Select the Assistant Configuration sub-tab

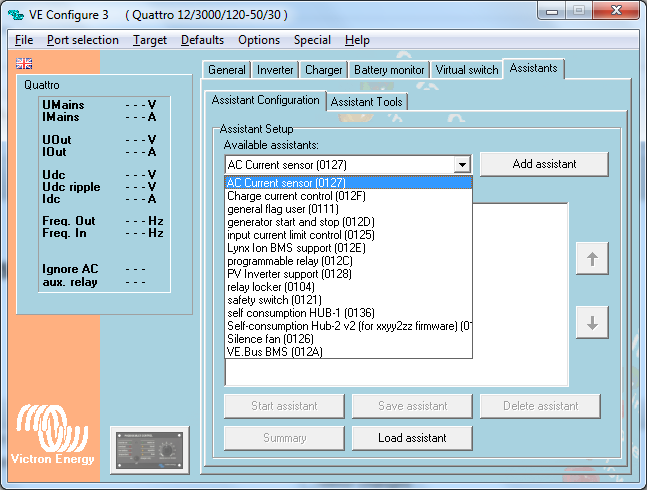[265, 100]
